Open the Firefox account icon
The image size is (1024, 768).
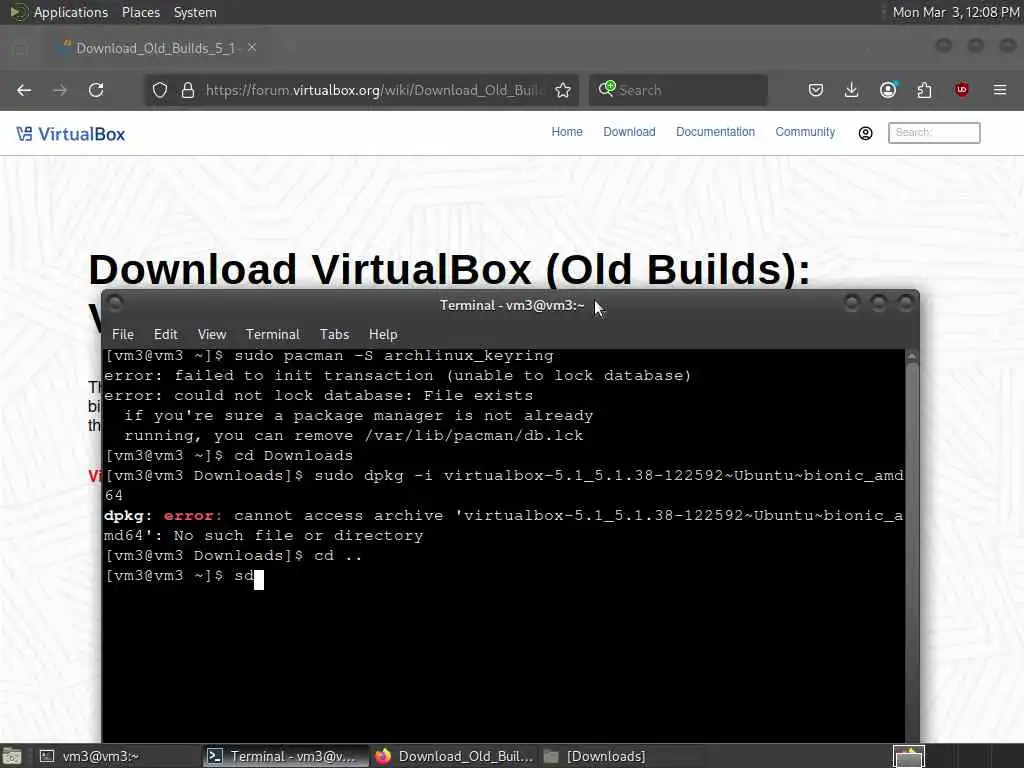click(x=888, y=90)
